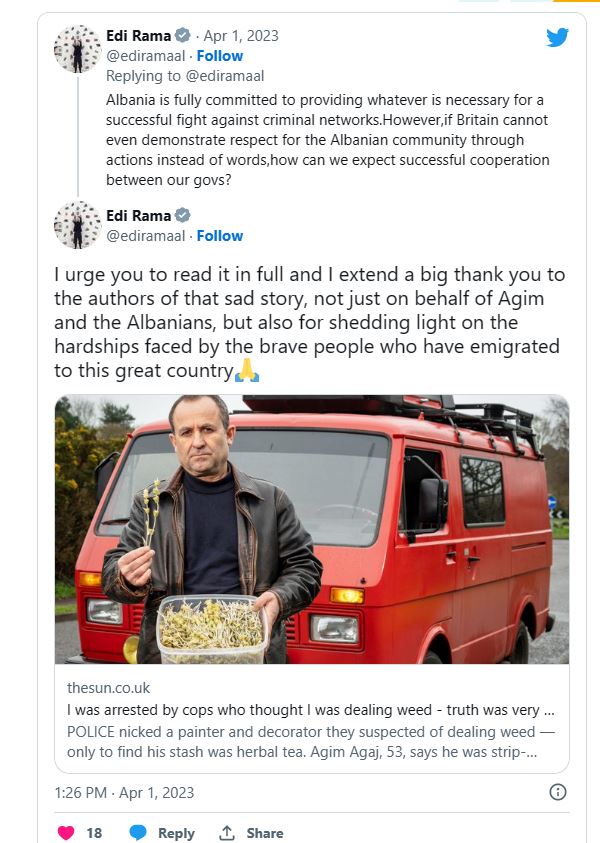Screen dimensions: 600x843
Task: Click the @ediramaal handle under the lower tweet name
Action: click(144, 236)
